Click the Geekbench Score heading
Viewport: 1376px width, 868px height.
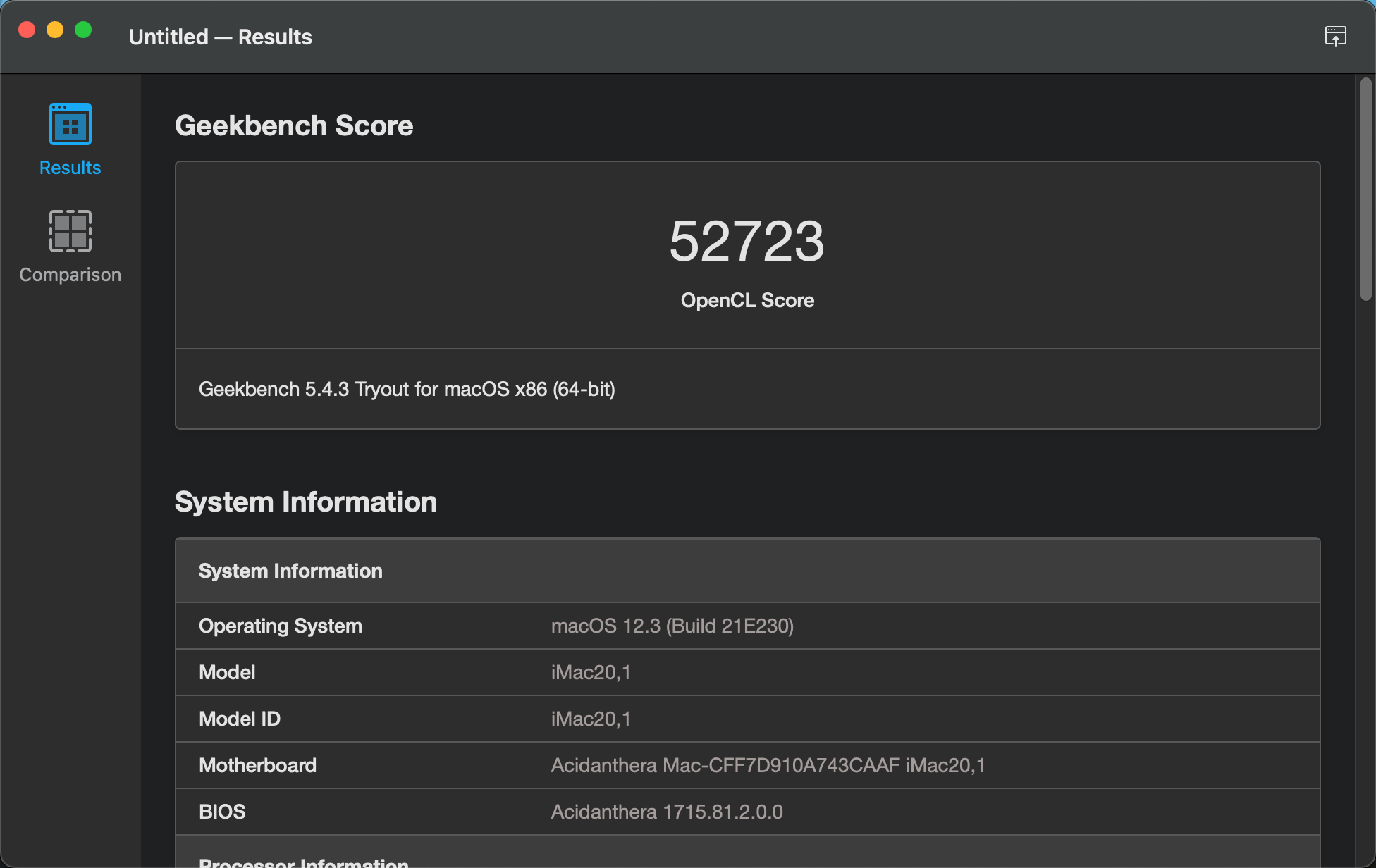[x=294, y=125]
